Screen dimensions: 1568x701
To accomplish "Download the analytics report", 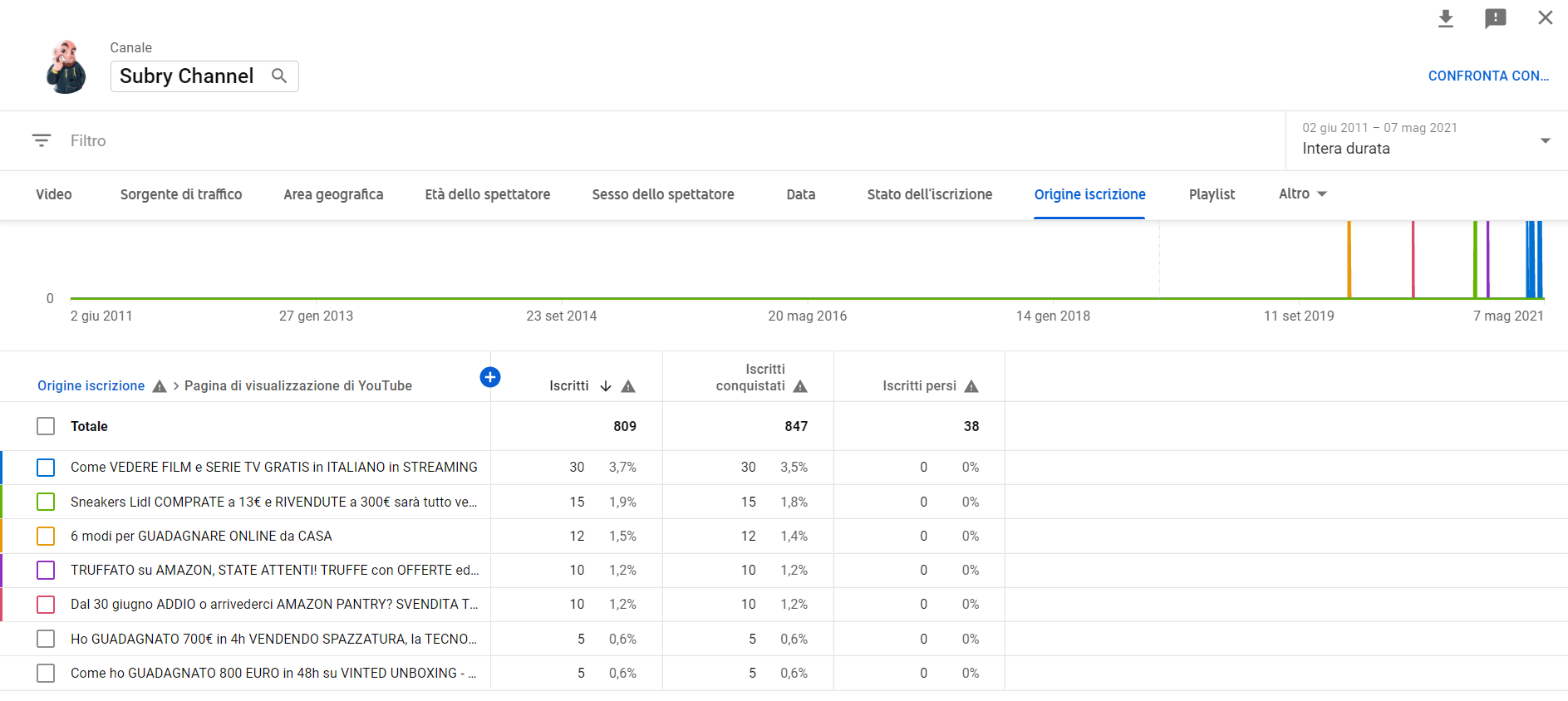I will coord(1446,18).
